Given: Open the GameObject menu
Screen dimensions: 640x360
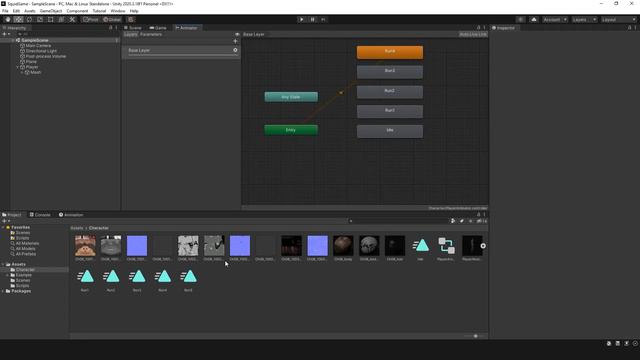Looking at the screenshot, I should click(x=51, y=11).
